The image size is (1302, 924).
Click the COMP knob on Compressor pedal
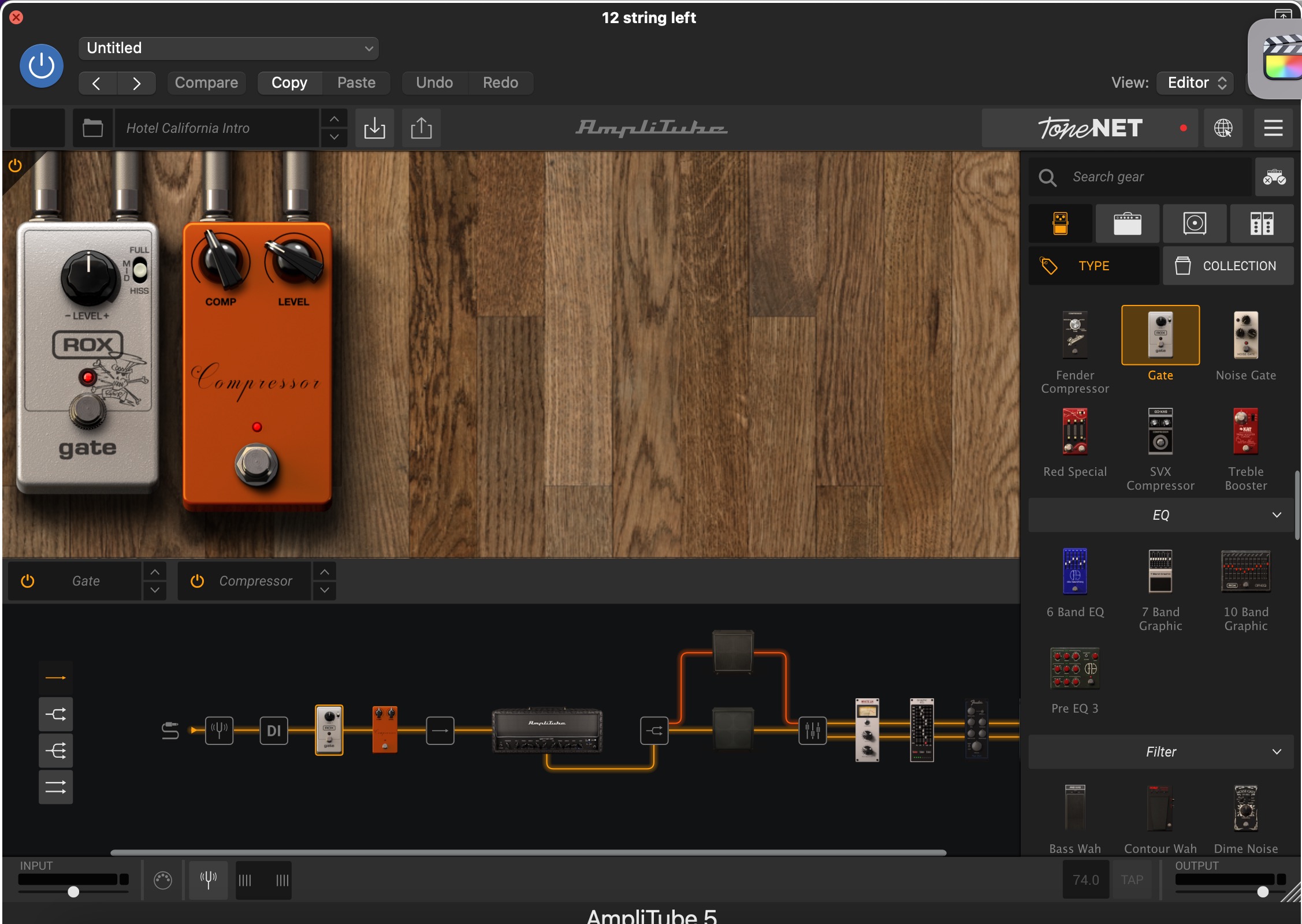(220, 260)
